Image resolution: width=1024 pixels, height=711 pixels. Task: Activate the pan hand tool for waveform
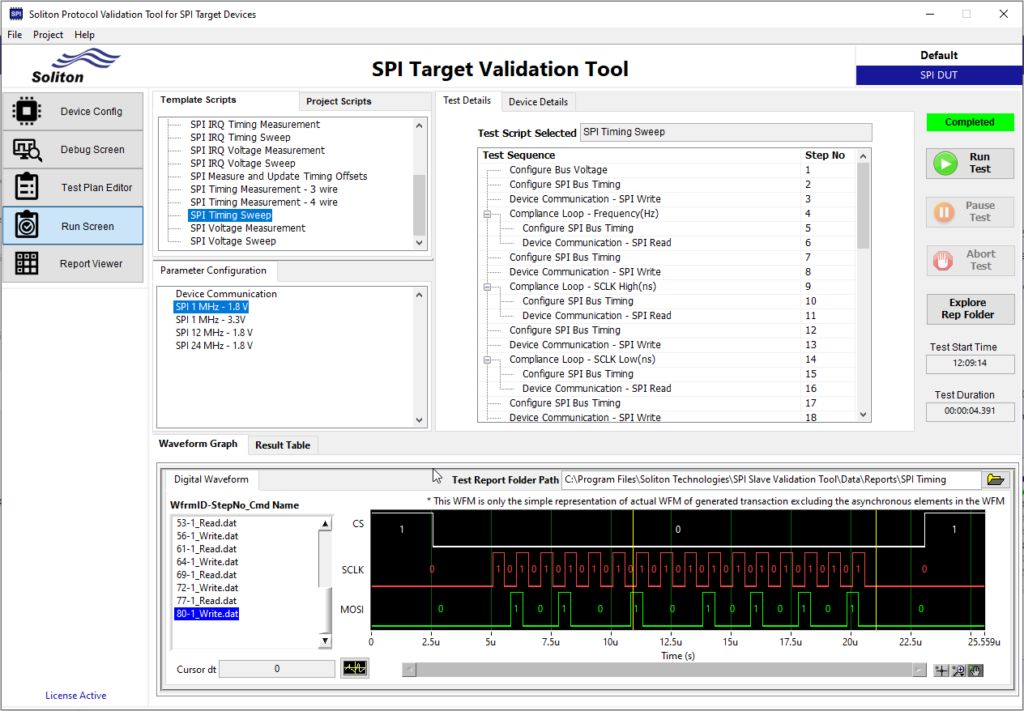point(975,670)
